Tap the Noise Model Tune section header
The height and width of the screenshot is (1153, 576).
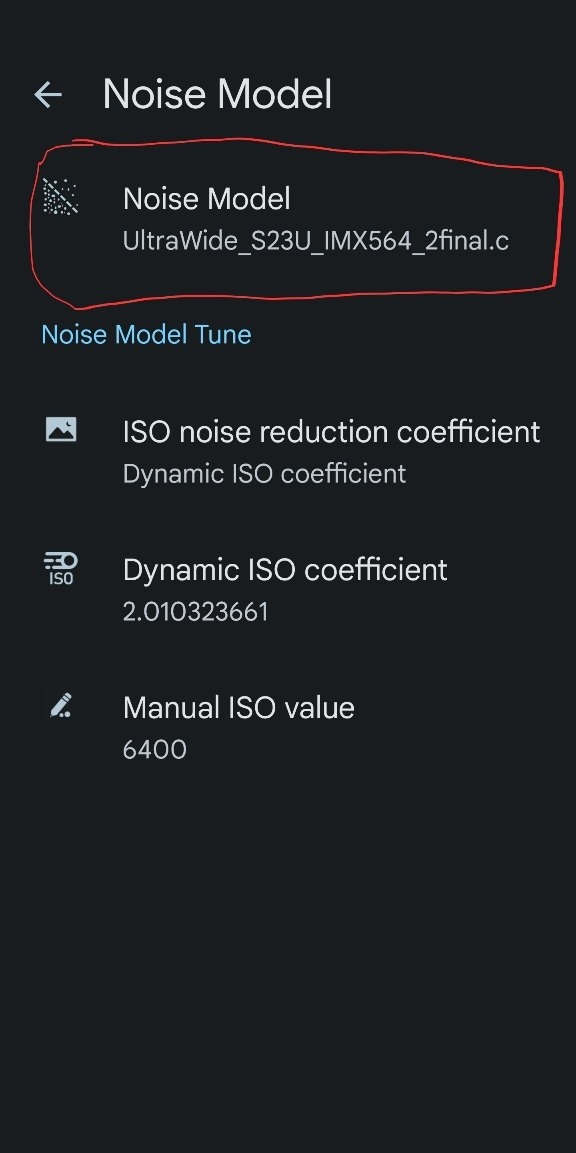tap(146, 335)
